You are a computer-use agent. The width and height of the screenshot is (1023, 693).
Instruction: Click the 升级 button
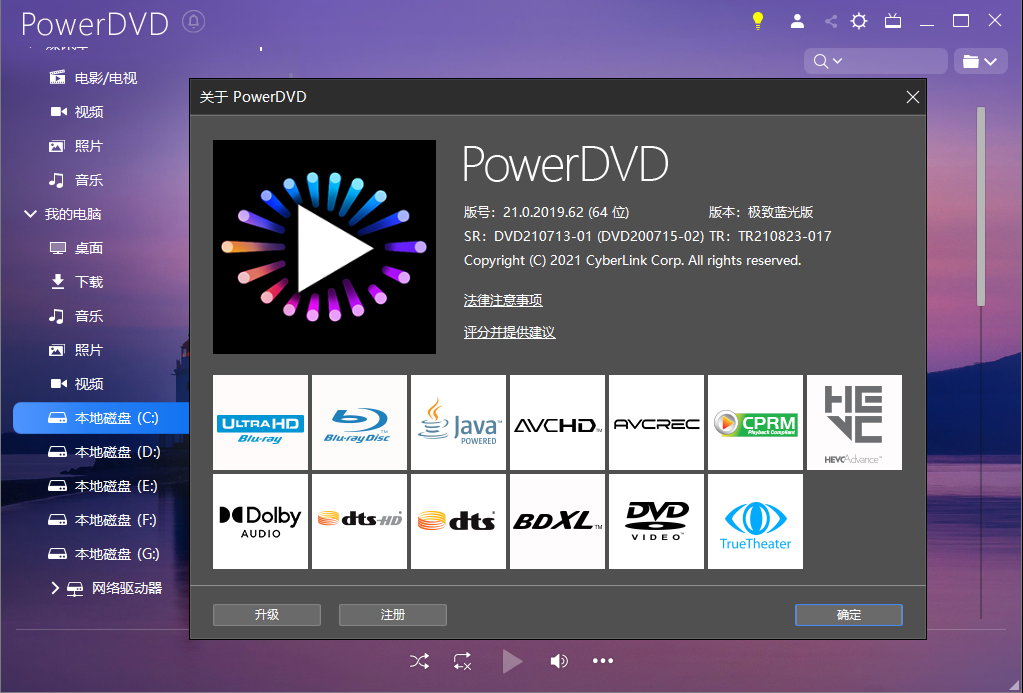click(x=267, y=615)
